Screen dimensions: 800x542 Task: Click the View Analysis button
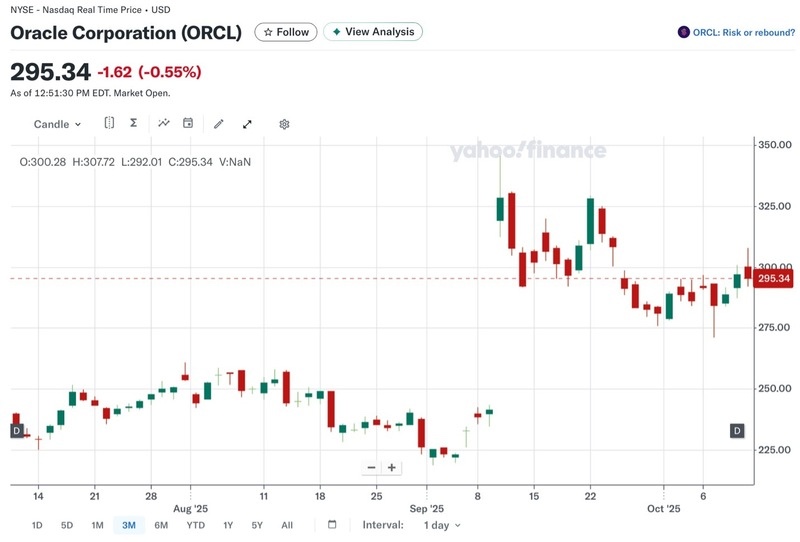373,32
